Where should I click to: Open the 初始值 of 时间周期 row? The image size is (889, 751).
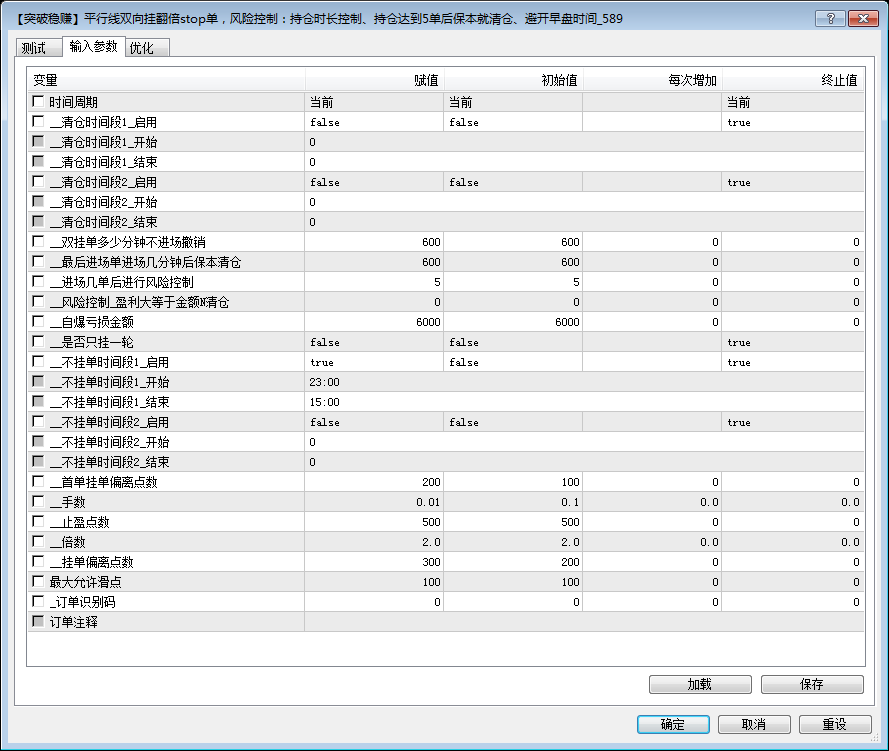tap(513, 102)
